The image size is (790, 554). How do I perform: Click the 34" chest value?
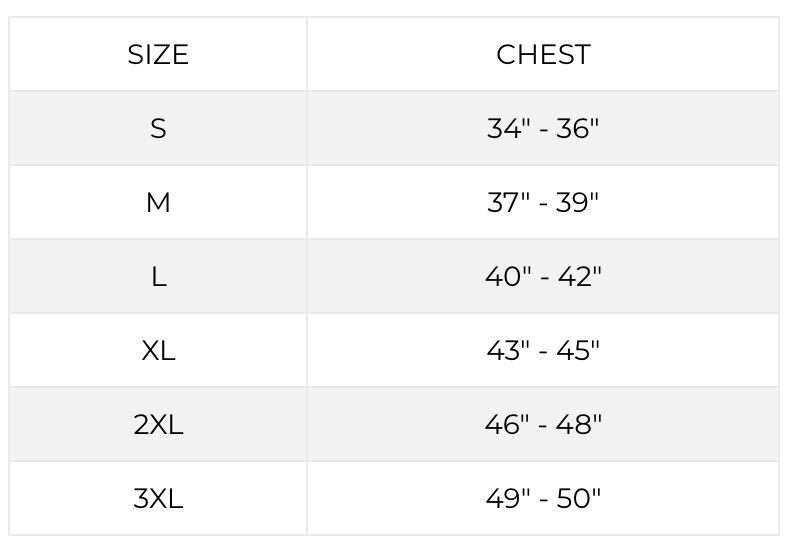pos(507,129)
